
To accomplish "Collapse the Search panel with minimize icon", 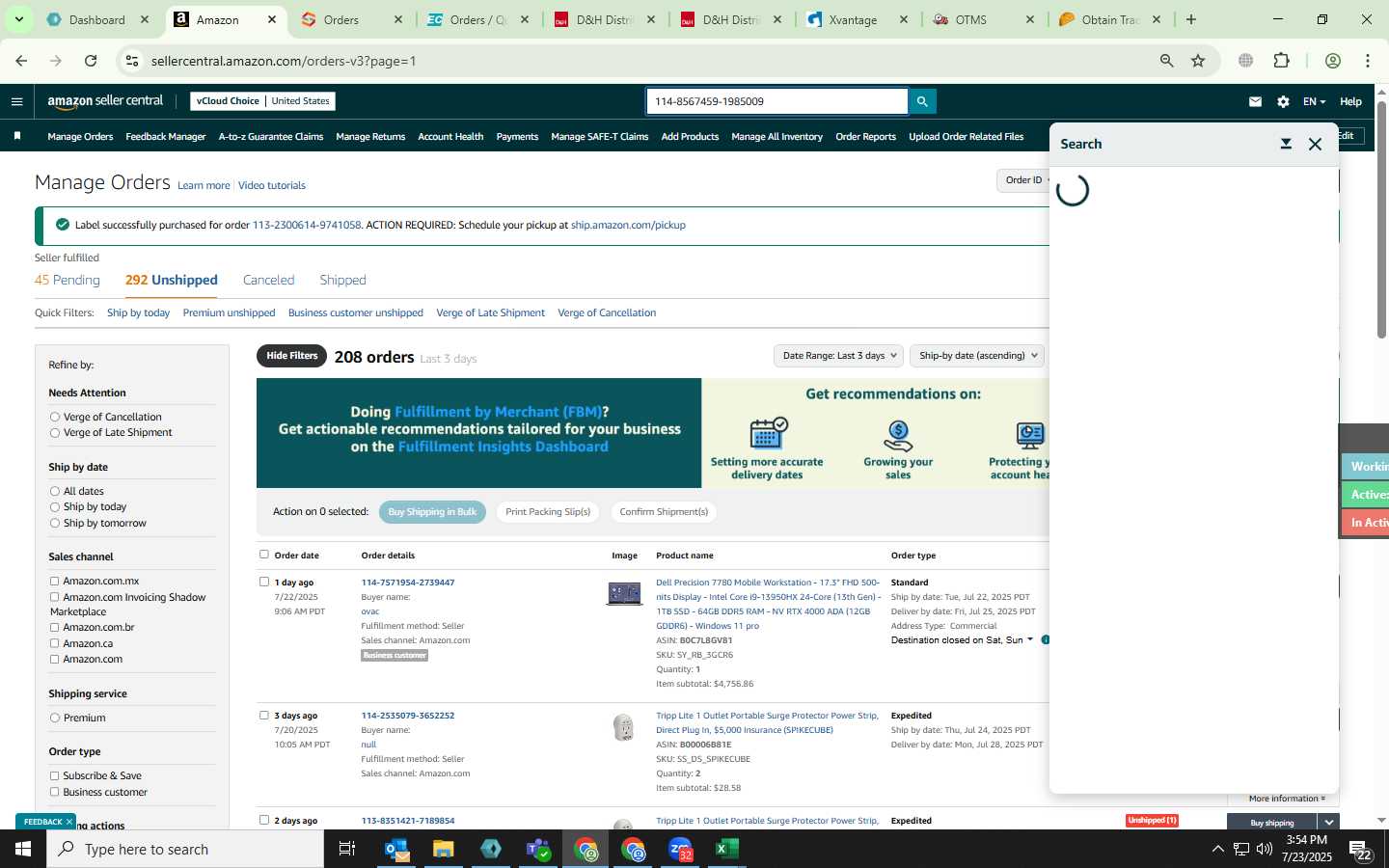I will 1286,144.
